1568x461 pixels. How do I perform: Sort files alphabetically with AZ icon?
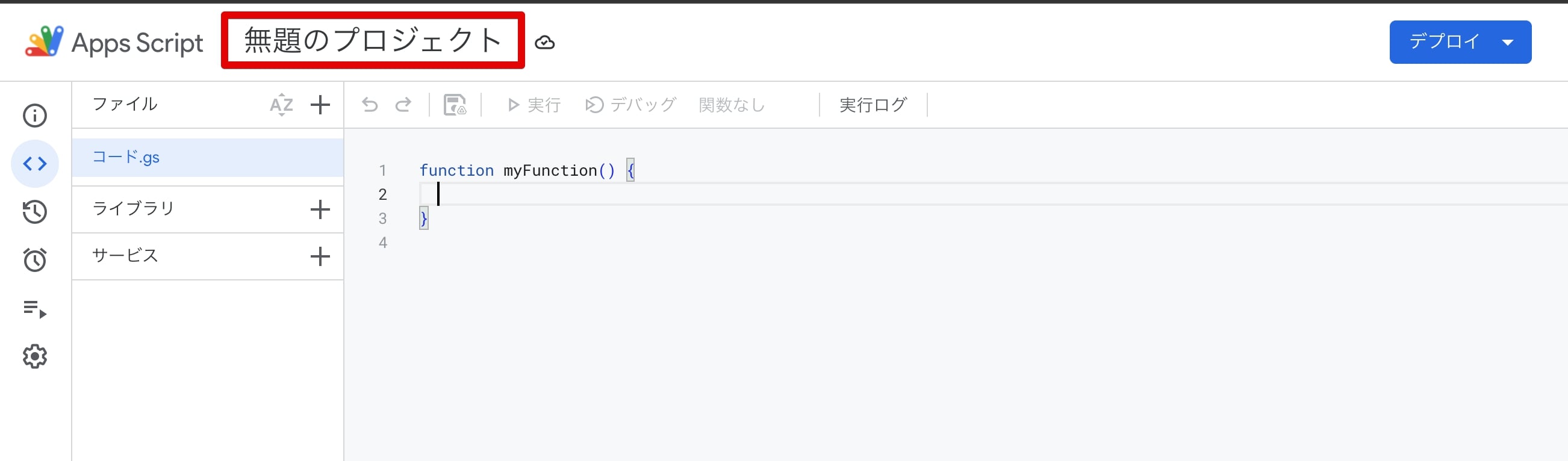[x=281, y=105]
